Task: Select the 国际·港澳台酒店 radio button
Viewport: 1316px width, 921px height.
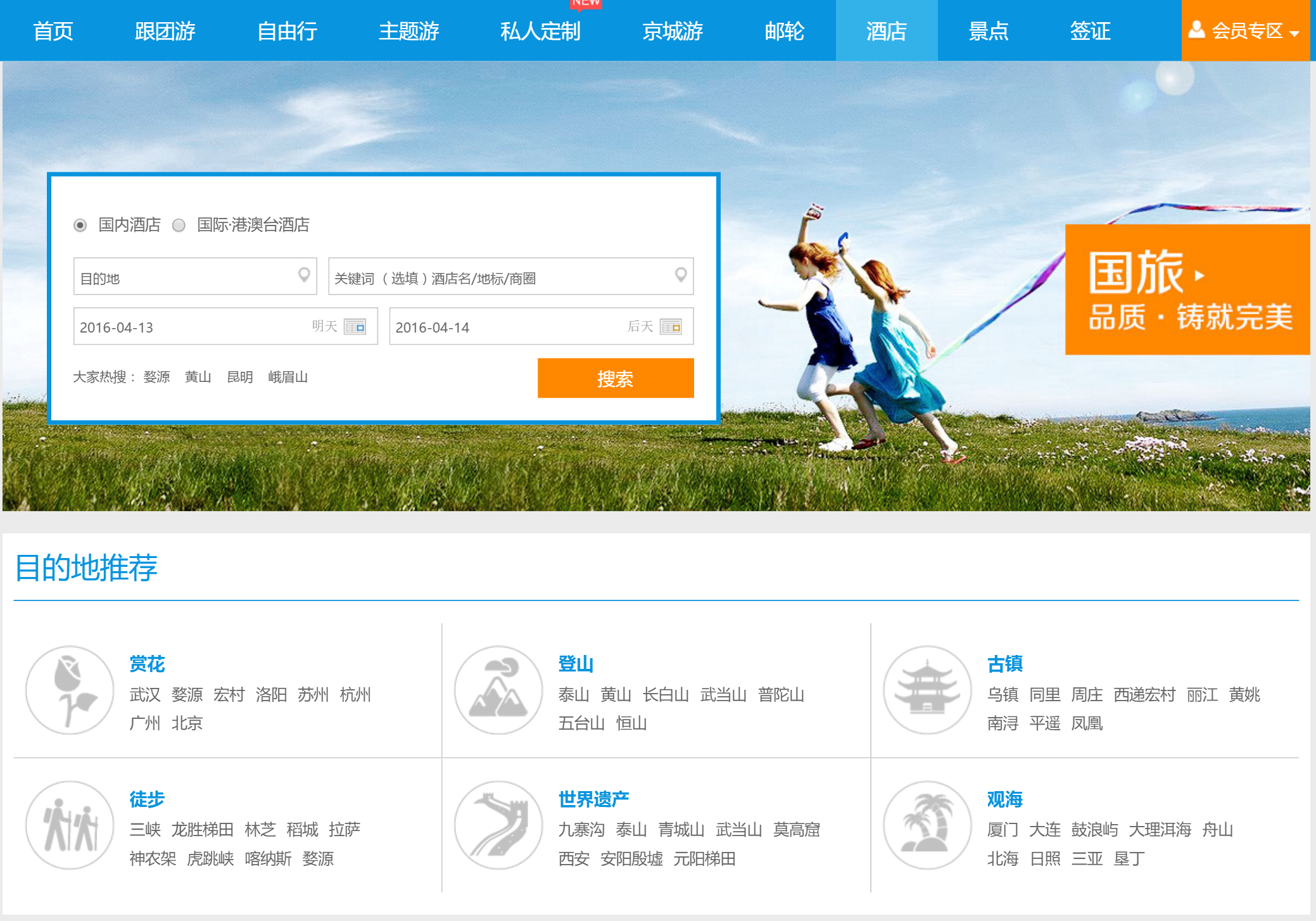Action: (x=179, y=225)
